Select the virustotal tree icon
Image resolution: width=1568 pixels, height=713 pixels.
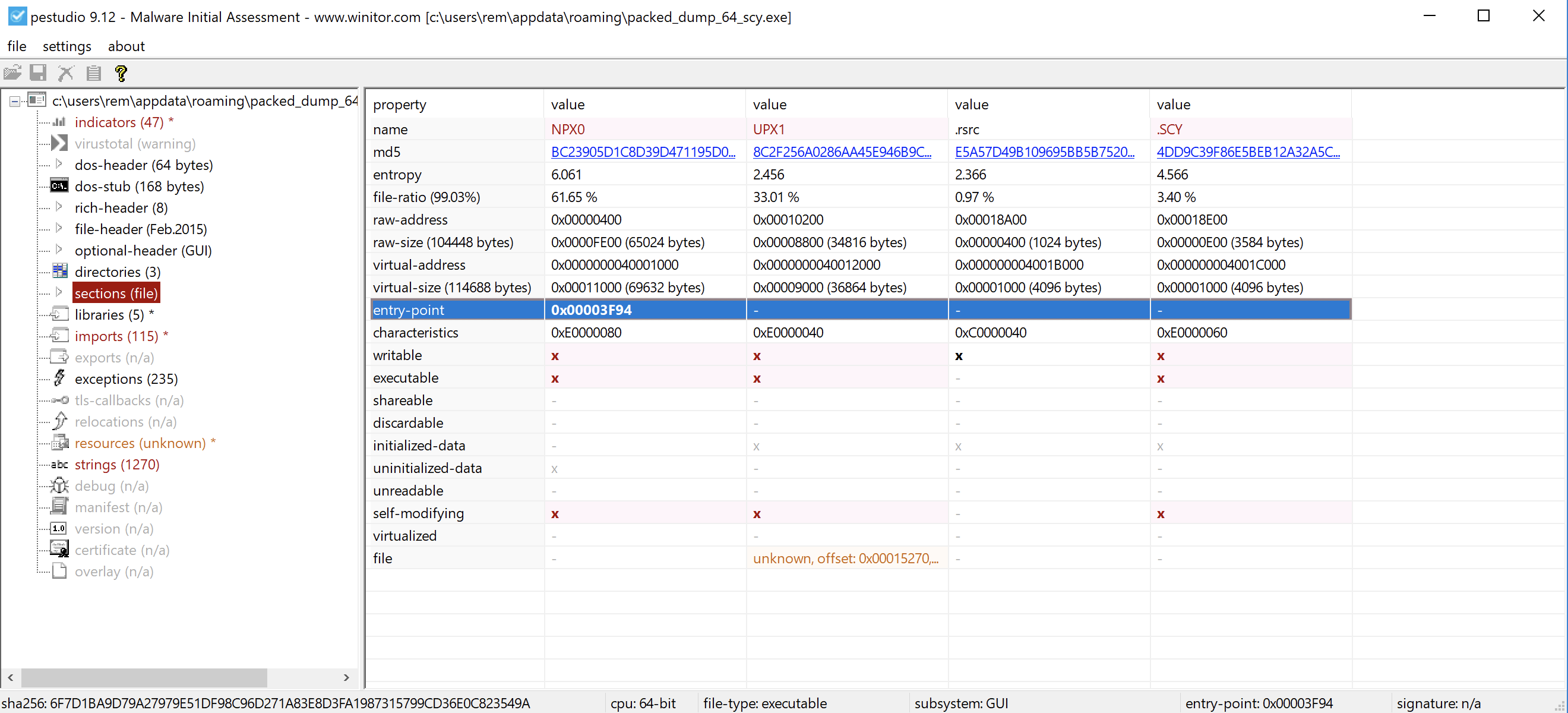pos(59,143)
